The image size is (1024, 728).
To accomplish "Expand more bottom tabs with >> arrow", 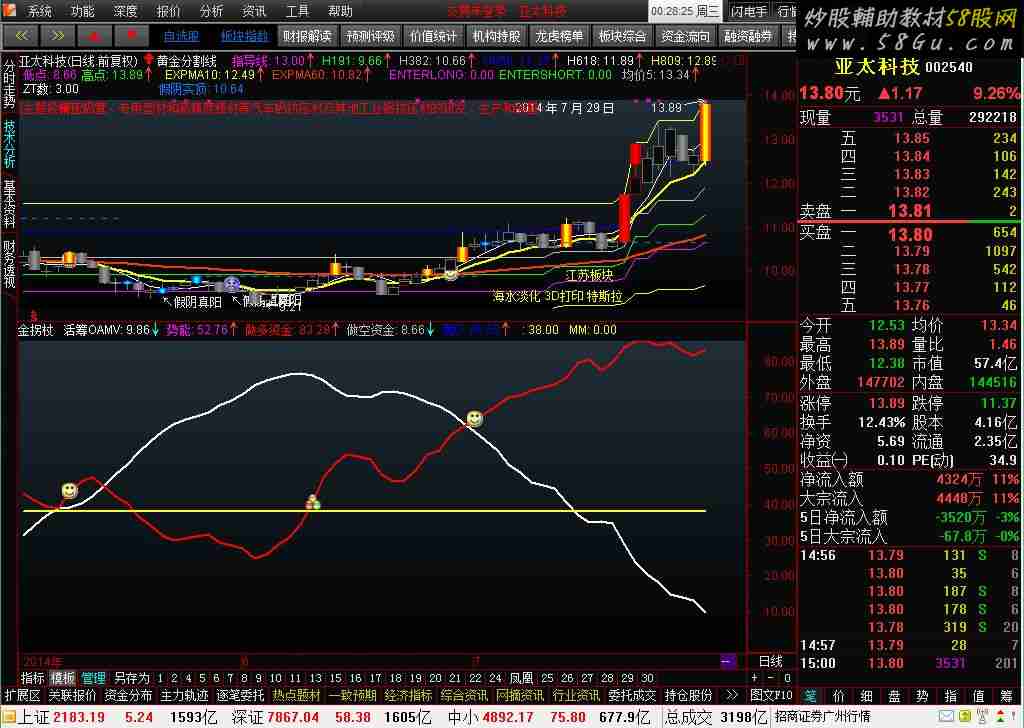I will click(731, 695).
